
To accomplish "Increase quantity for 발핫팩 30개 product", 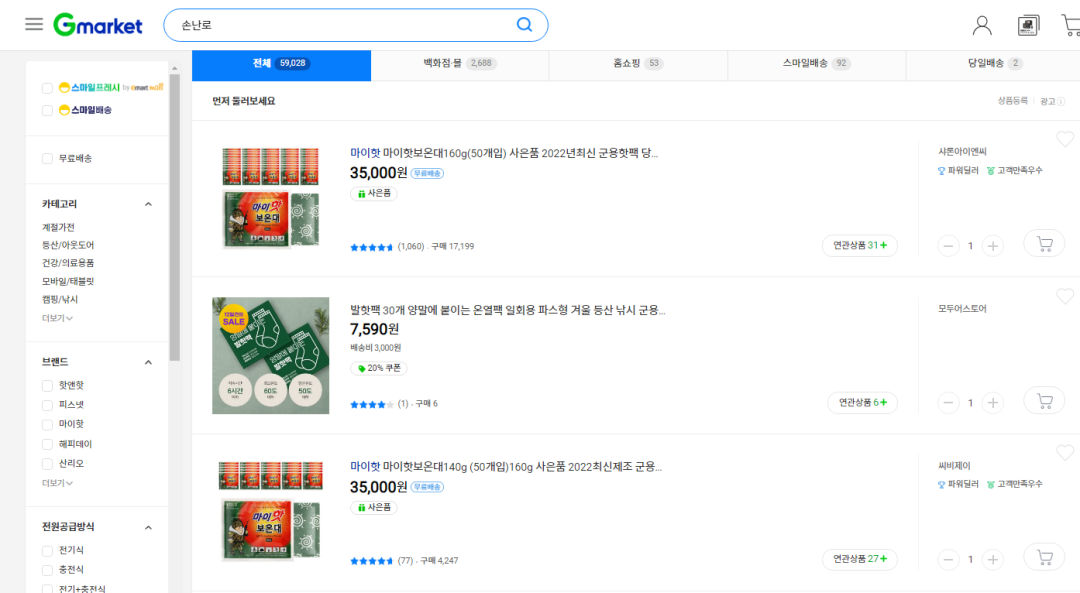I will pos(993,403).
